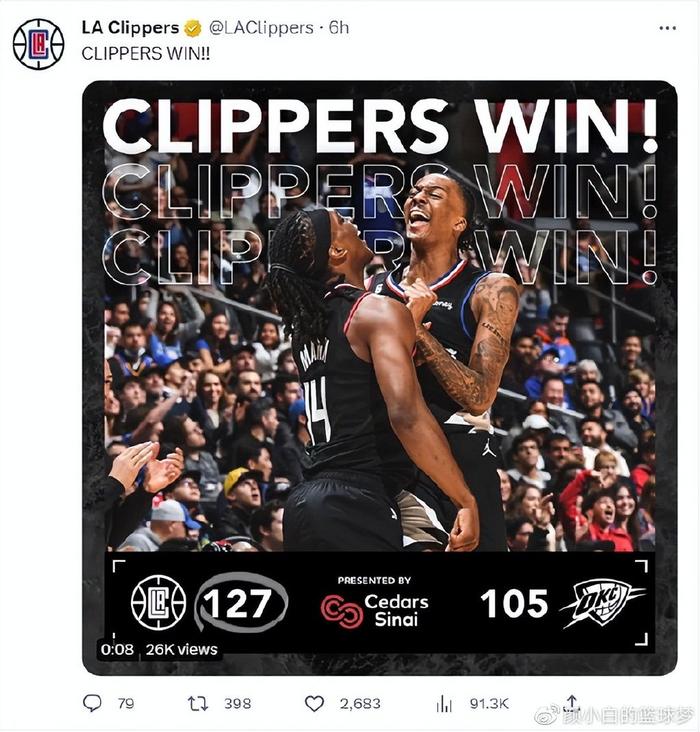Click the CLIPPERS WIN!! tweet text
Viewport: 700px width, 732px height.
pos(146,54)
